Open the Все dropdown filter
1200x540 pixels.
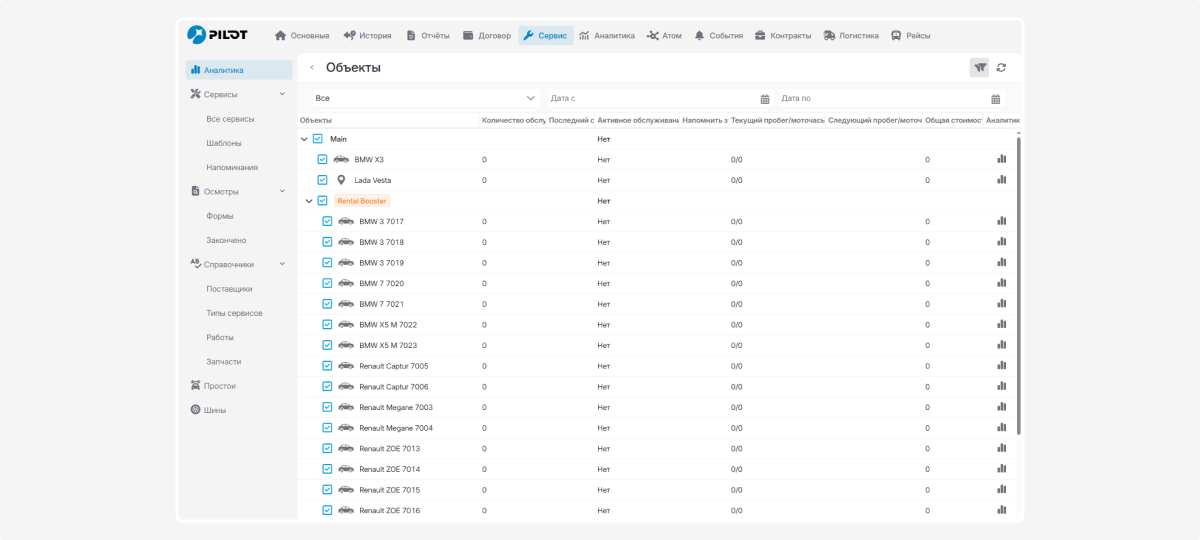[425, 98]
